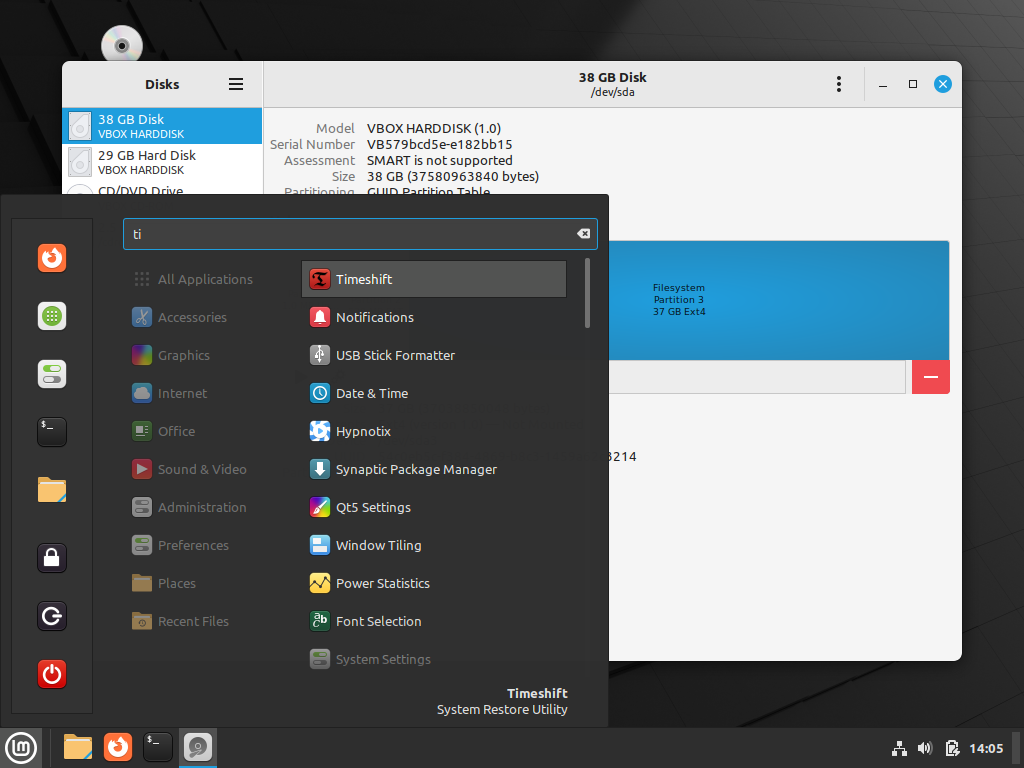Open the 14:05 clock calendar
The height and width of the screenshot is (768, 1024).
[x=986, y=748]
